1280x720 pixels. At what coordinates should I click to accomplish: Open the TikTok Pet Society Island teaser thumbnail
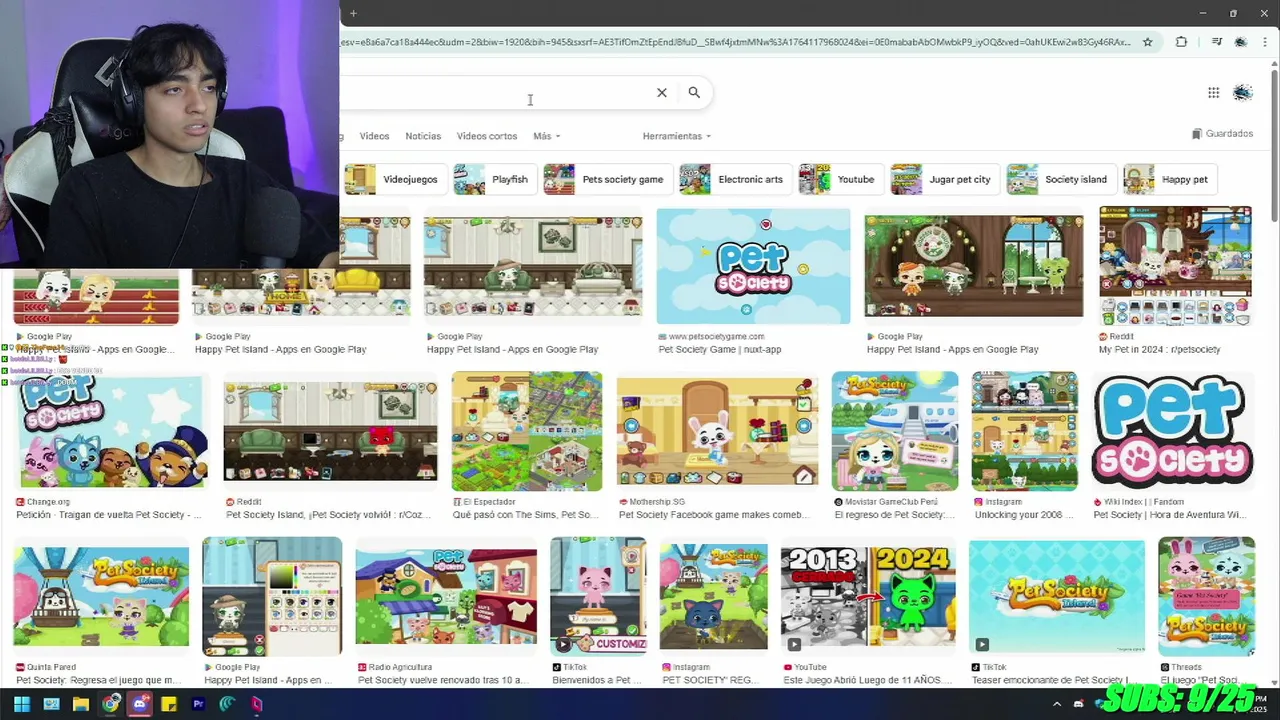coord(1057,596)
